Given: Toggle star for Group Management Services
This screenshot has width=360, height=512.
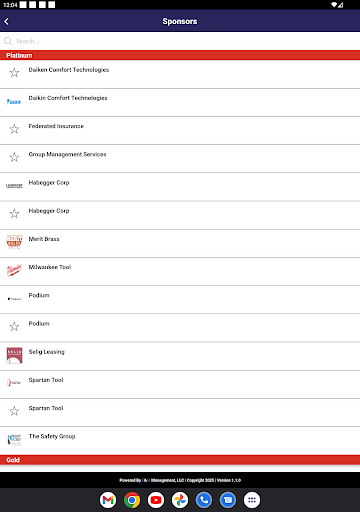Looking at the screenshot, I should click(14, 157).
